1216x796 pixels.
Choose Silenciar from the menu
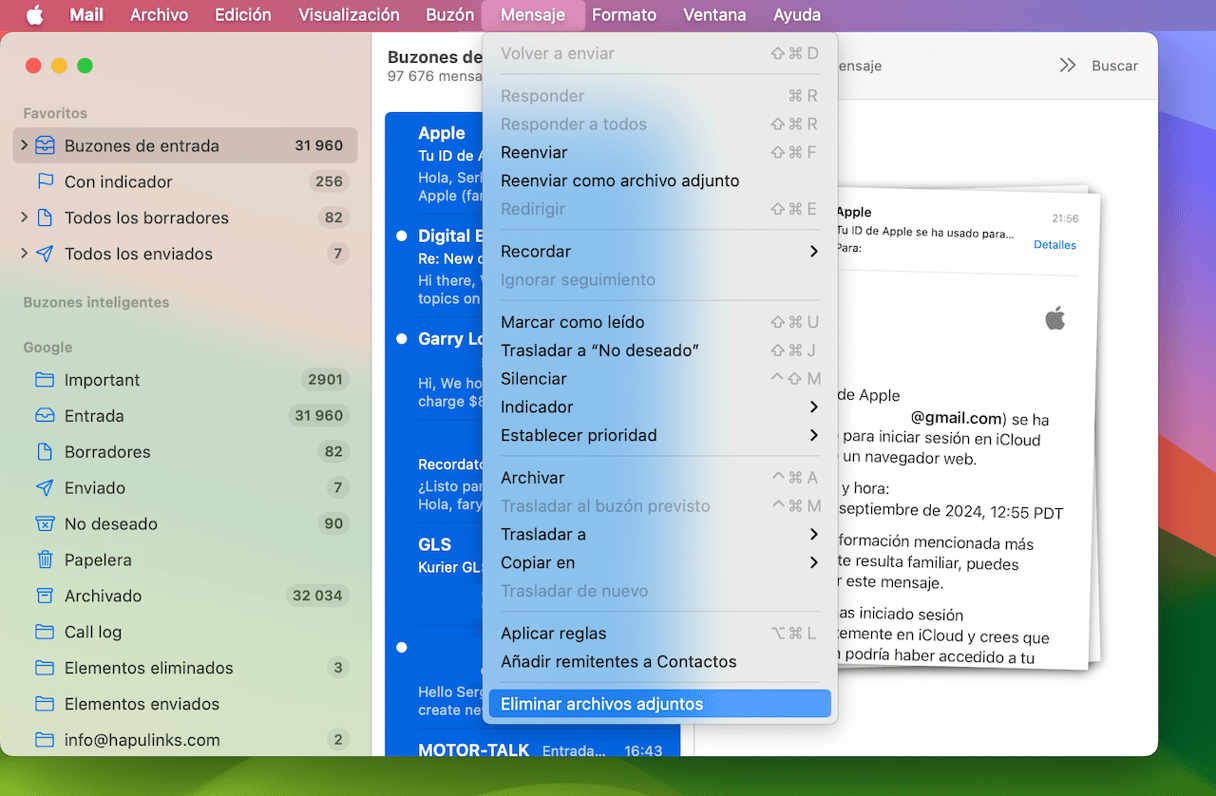coord(660,379)
